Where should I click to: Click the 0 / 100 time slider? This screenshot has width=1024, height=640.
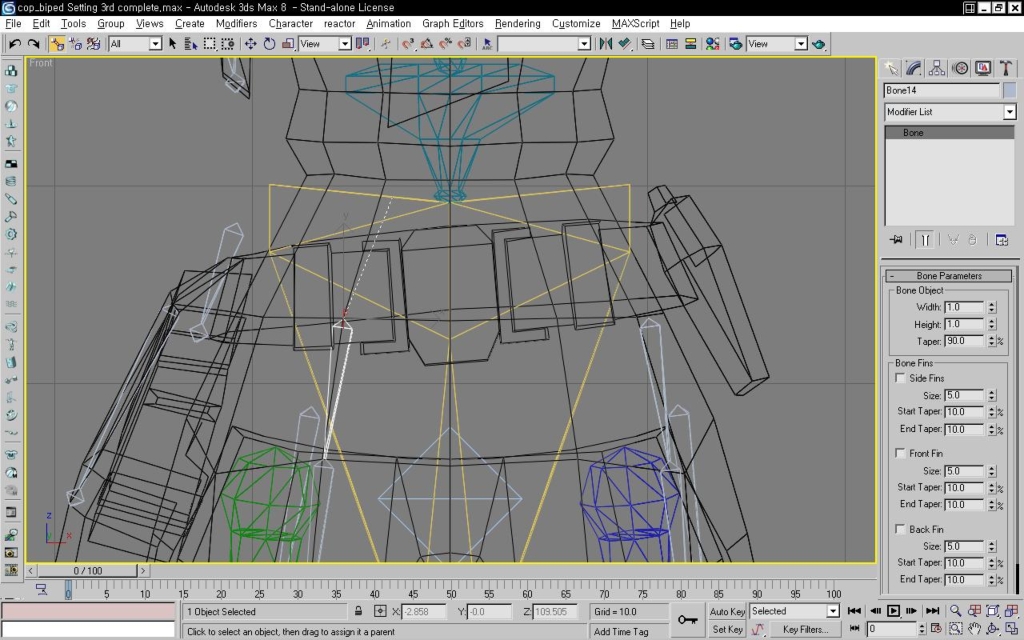tap(88, 571)
